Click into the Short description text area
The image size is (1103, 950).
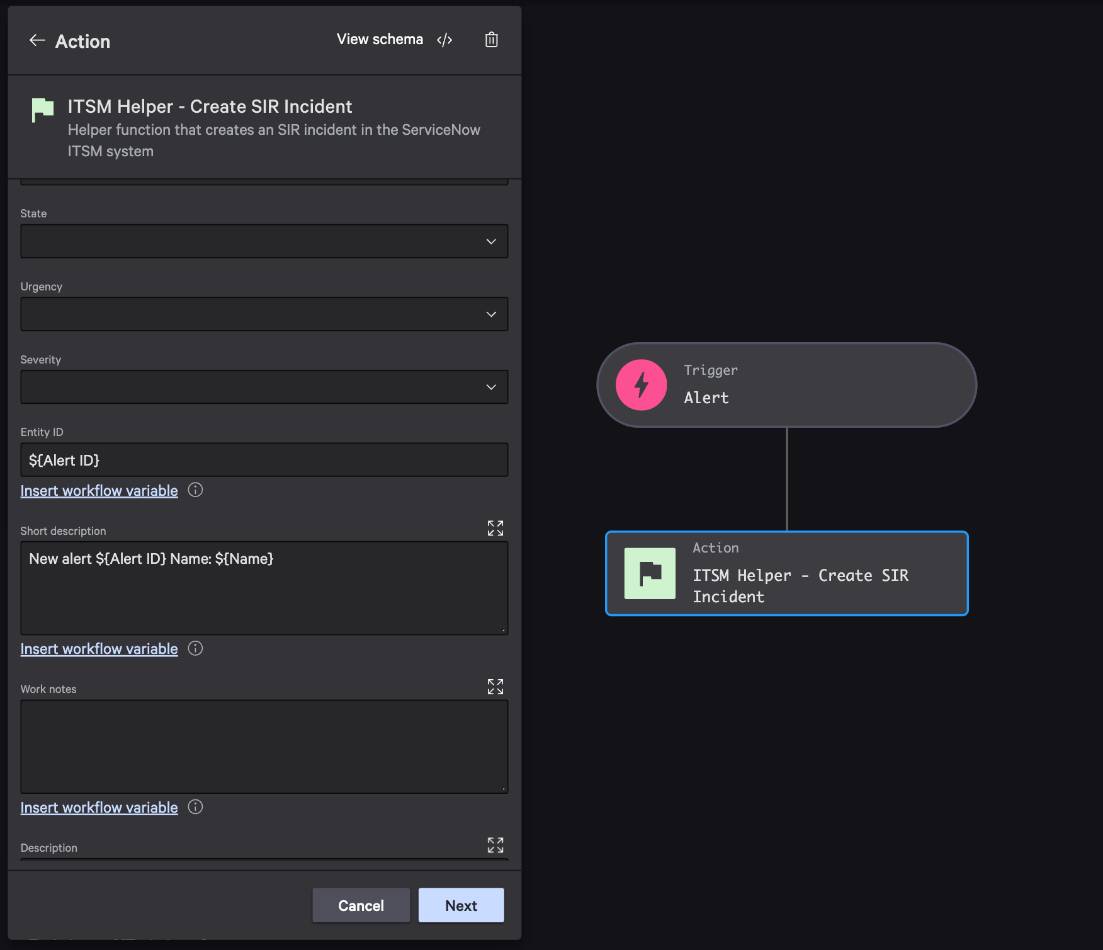click(x=264, y=588)
